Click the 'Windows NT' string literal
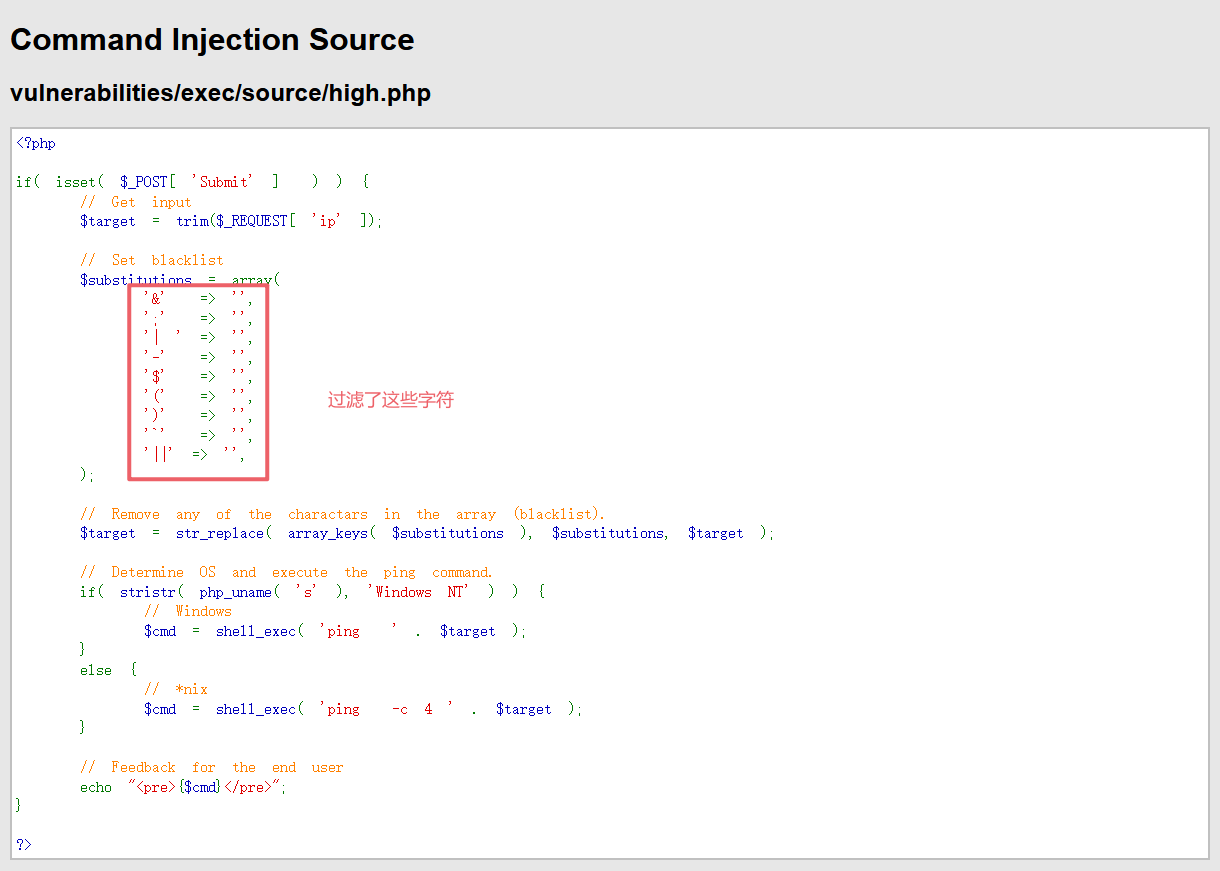1220x871 pixels. click(x=419, y=592)
